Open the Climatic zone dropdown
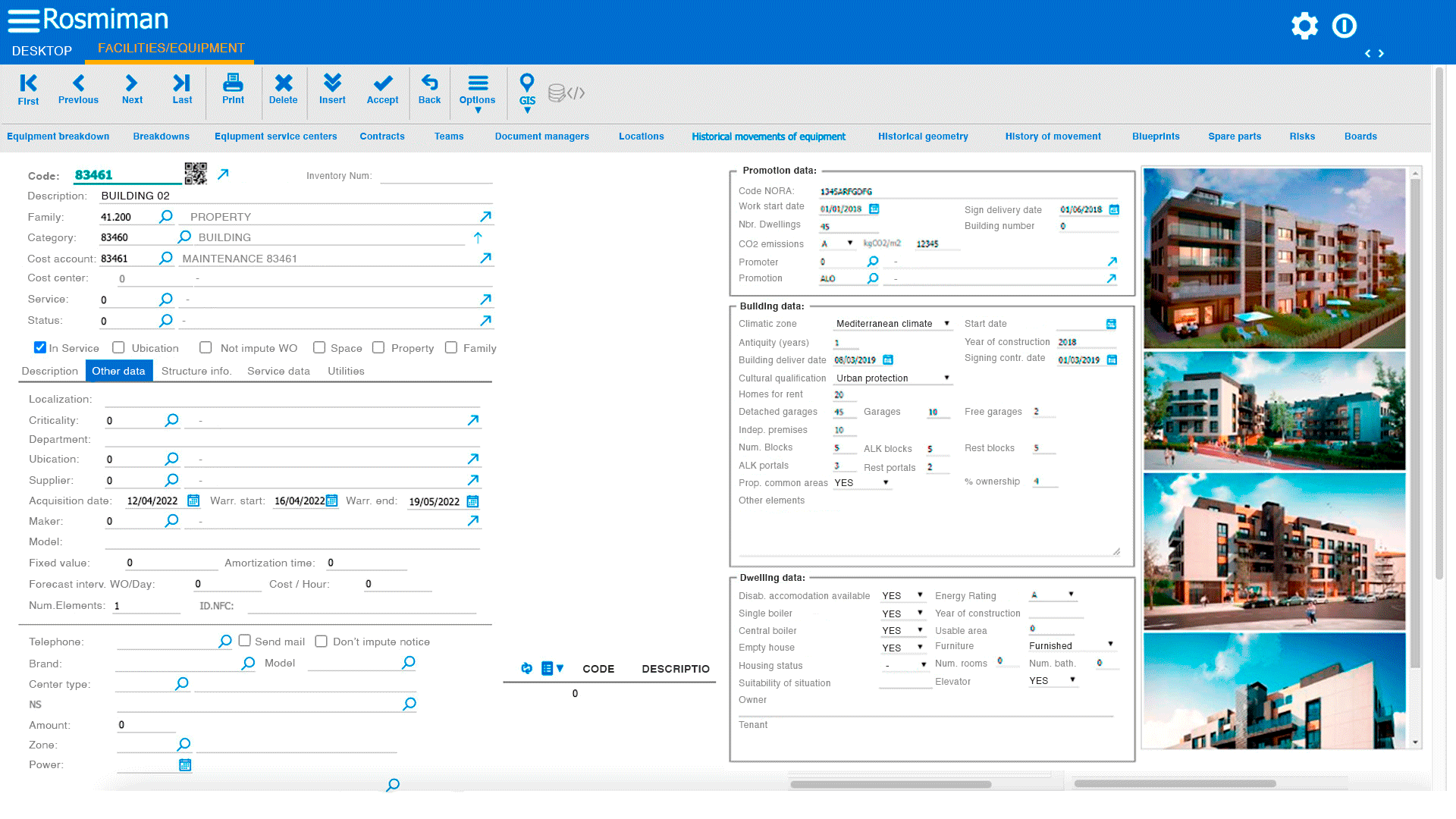Image resolution: width=1456 pixels, height=819 pixels. (946, 323)
